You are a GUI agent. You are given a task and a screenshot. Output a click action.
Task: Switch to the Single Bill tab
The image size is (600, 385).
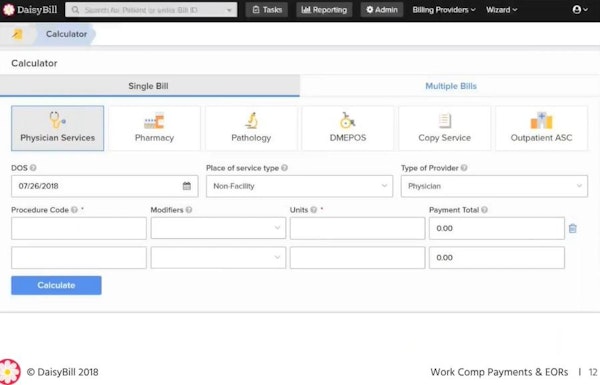150,86
